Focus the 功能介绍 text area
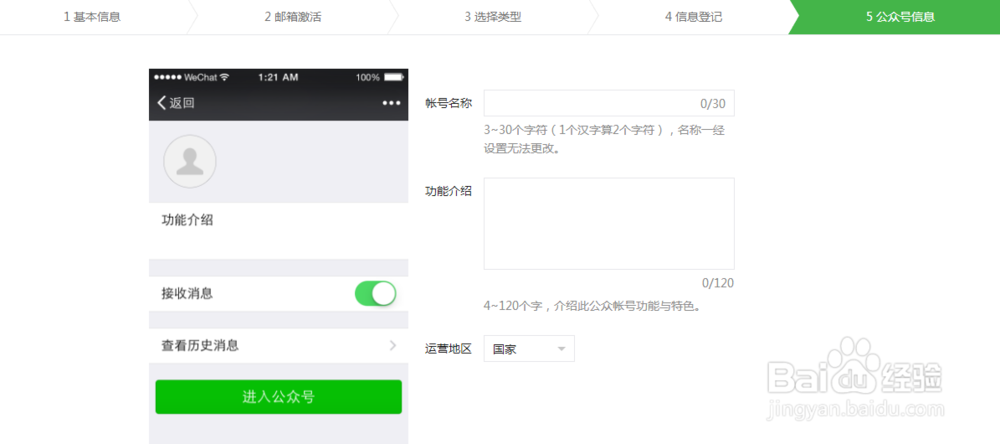The width and height of the screenshot is (1000, 444). [x=609, y=223]
